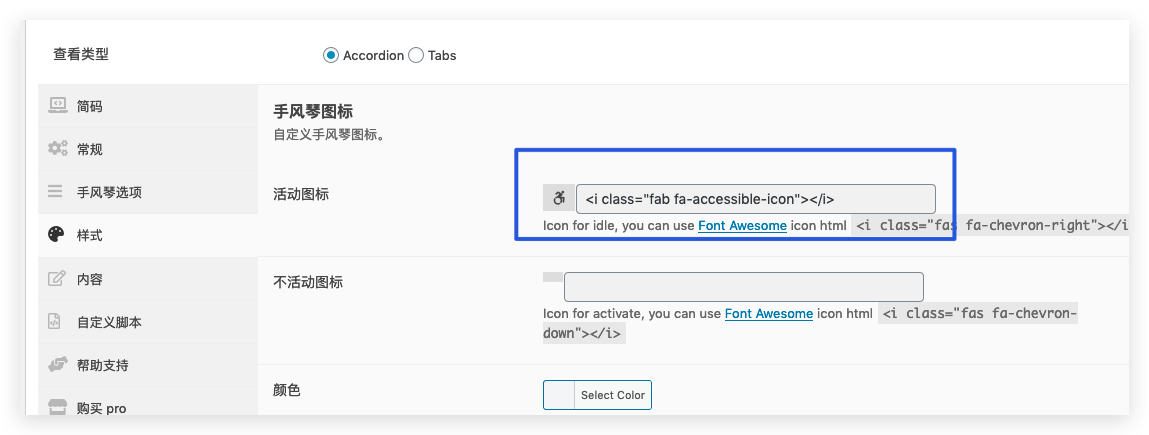Image resolution: width=1149 pixels, height=435 pixels.
Task: Select the Accordion radio button
Action: [x=331, y=55]
